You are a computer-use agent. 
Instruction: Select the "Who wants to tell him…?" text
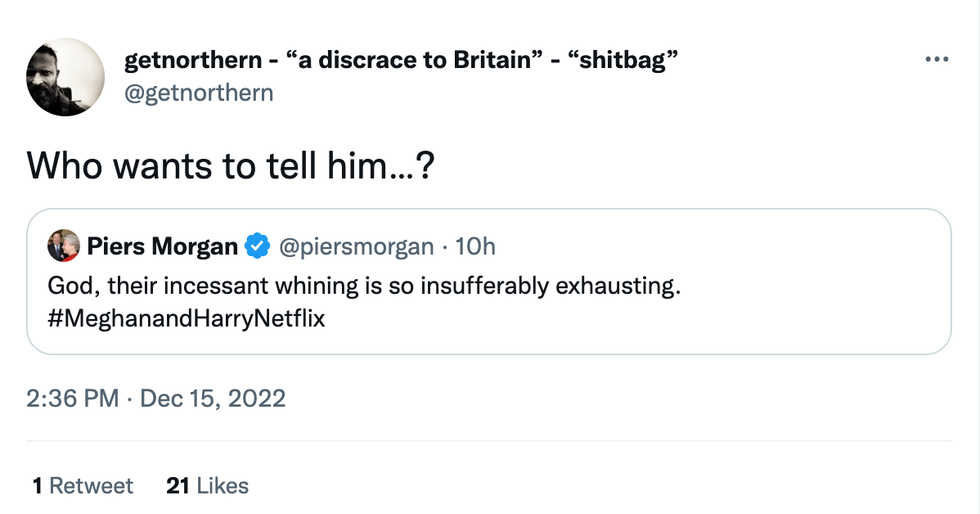[x=229, y=165]
